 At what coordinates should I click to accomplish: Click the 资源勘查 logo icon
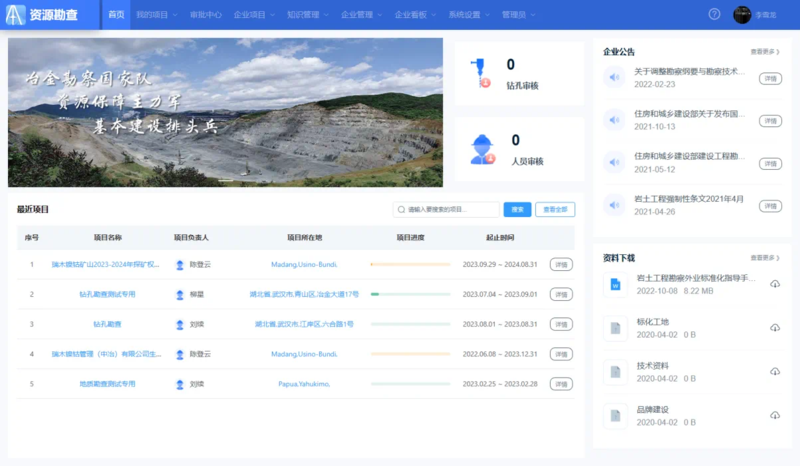pos(15,15)
